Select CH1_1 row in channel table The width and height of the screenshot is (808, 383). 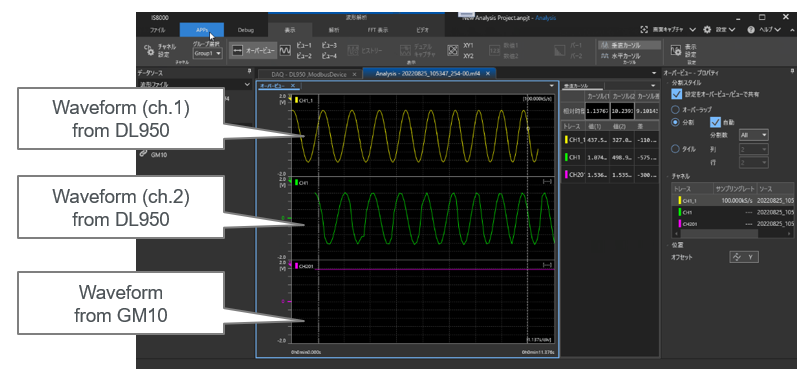point(732,201)
